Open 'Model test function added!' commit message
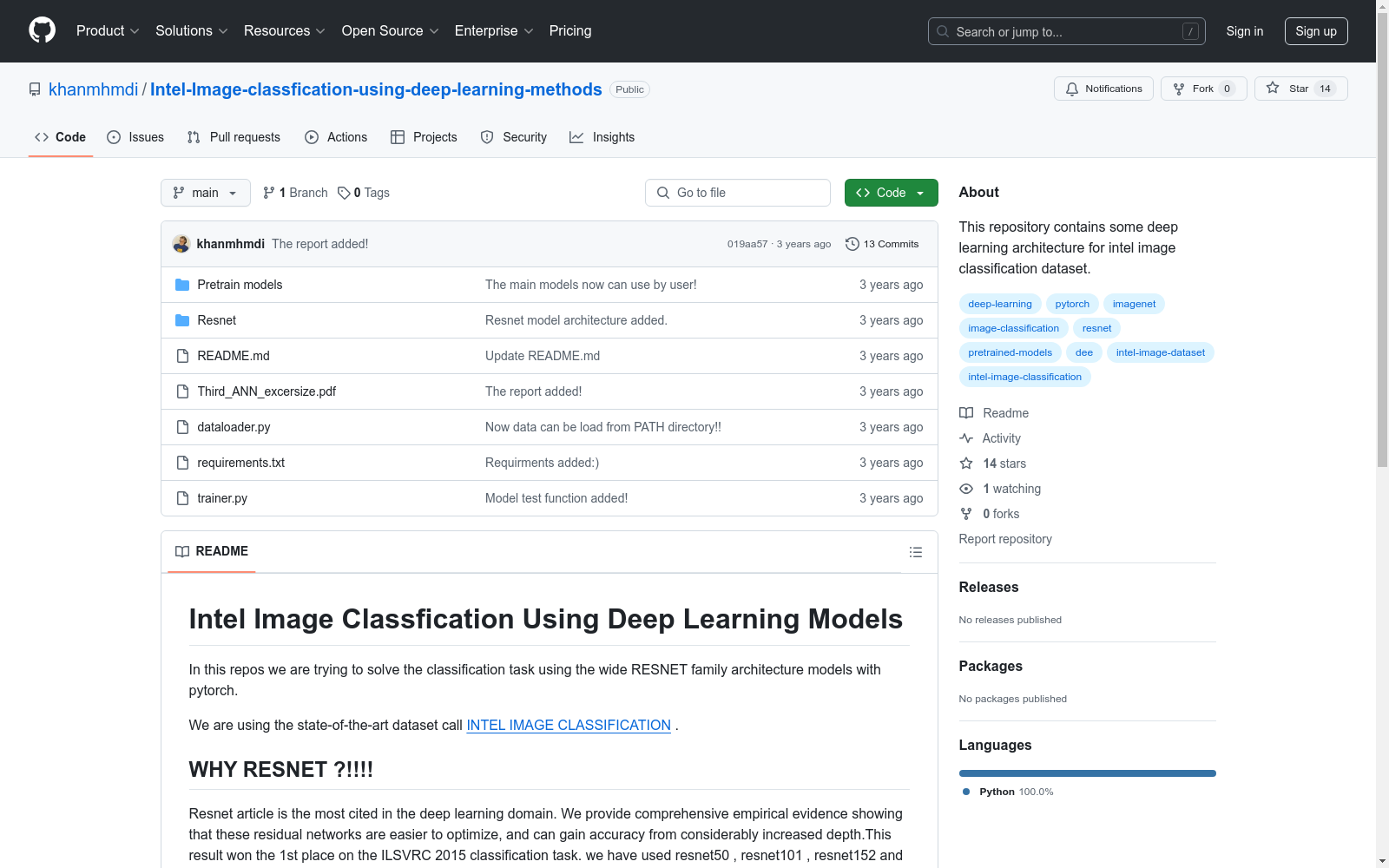1389x868 pixels. (556, 498)
